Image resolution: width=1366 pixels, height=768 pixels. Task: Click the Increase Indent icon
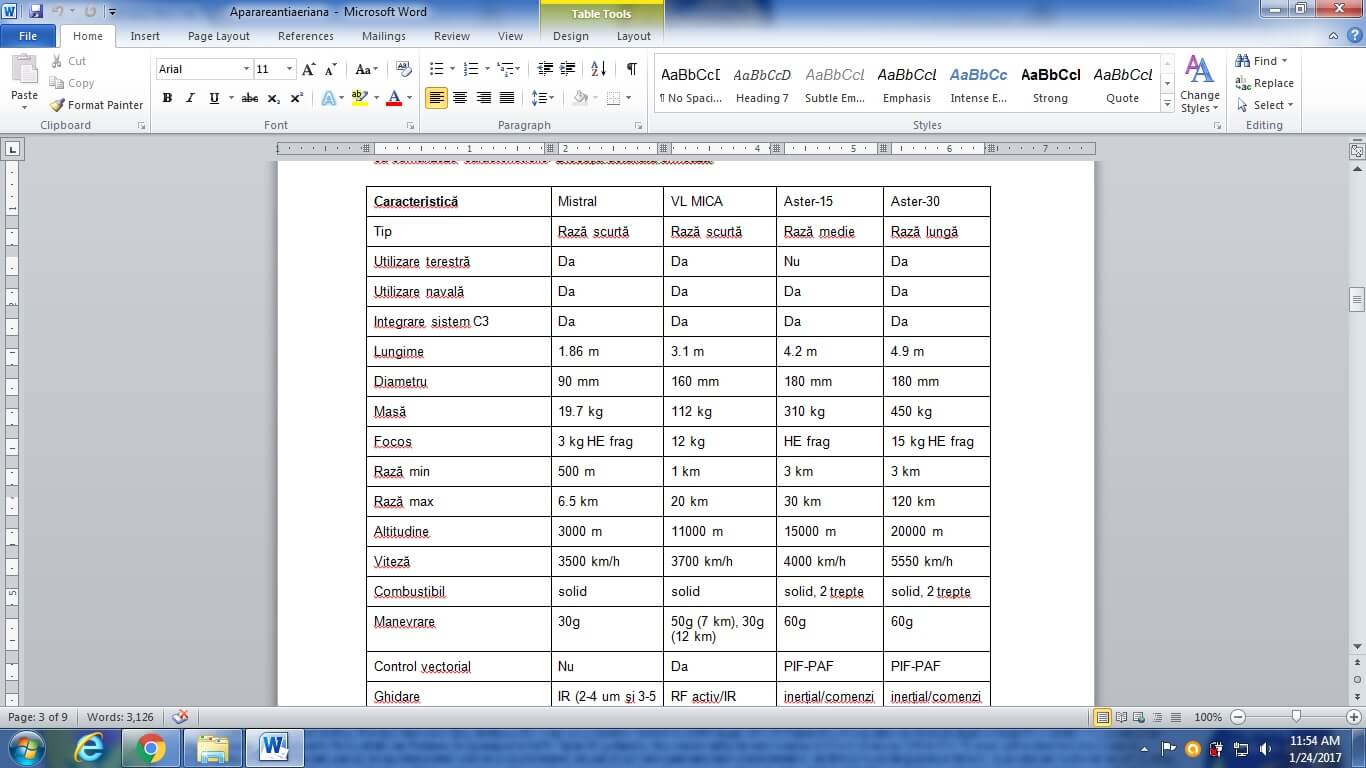[569, 69]
